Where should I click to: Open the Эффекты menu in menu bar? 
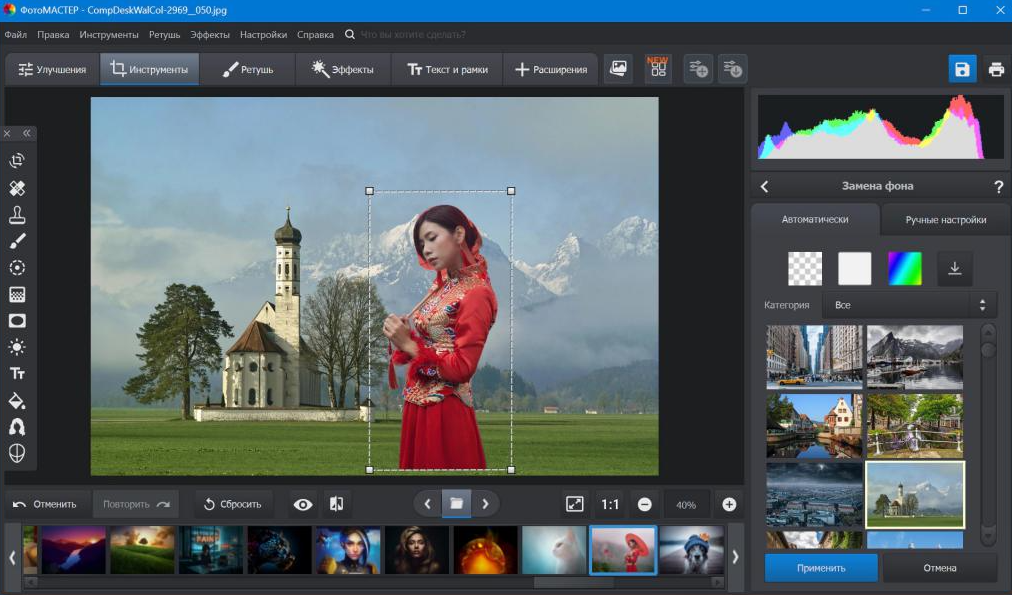210,35
